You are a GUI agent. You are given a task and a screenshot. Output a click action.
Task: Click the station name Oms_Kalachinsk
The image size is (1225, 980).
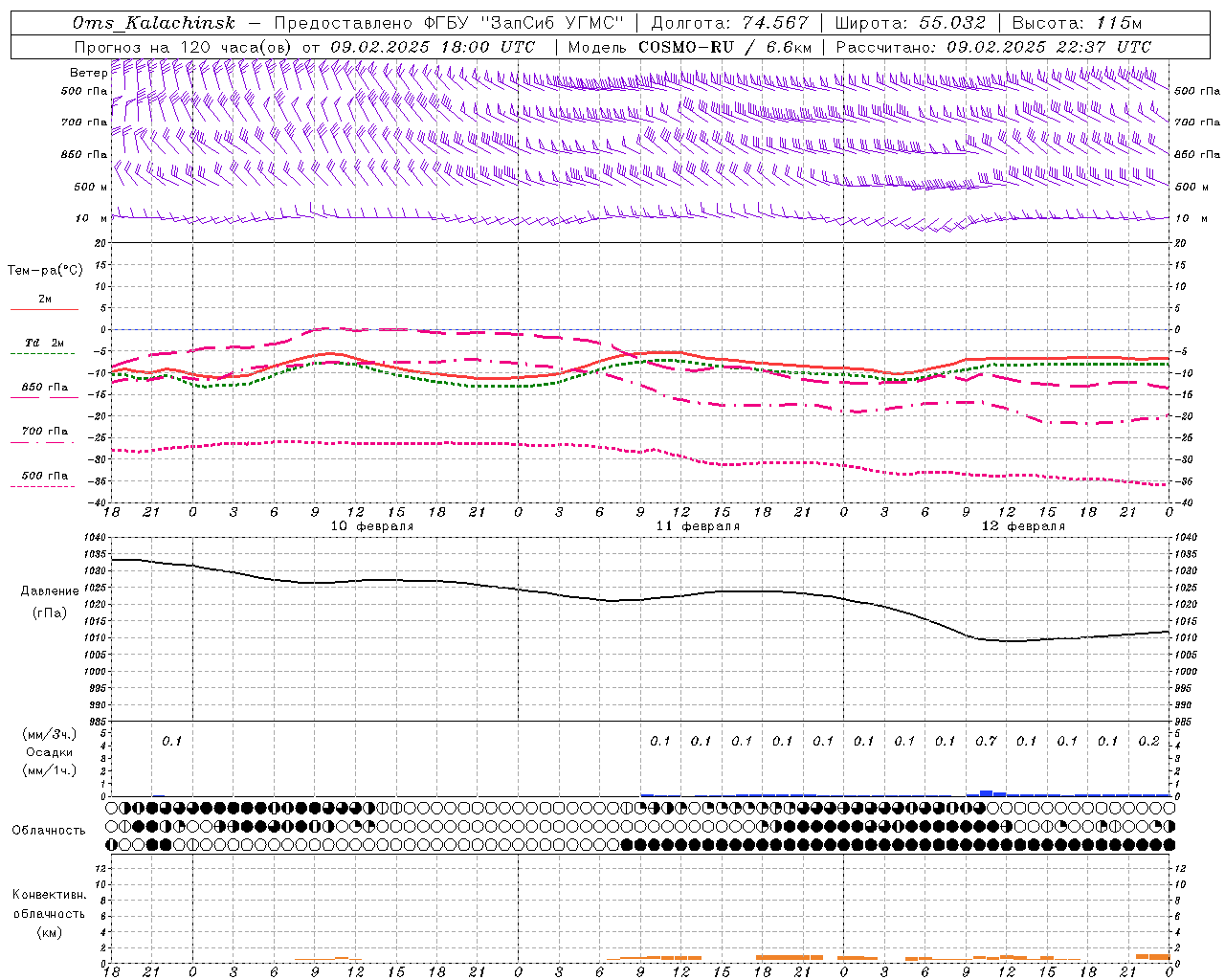[x=154, y=23]
